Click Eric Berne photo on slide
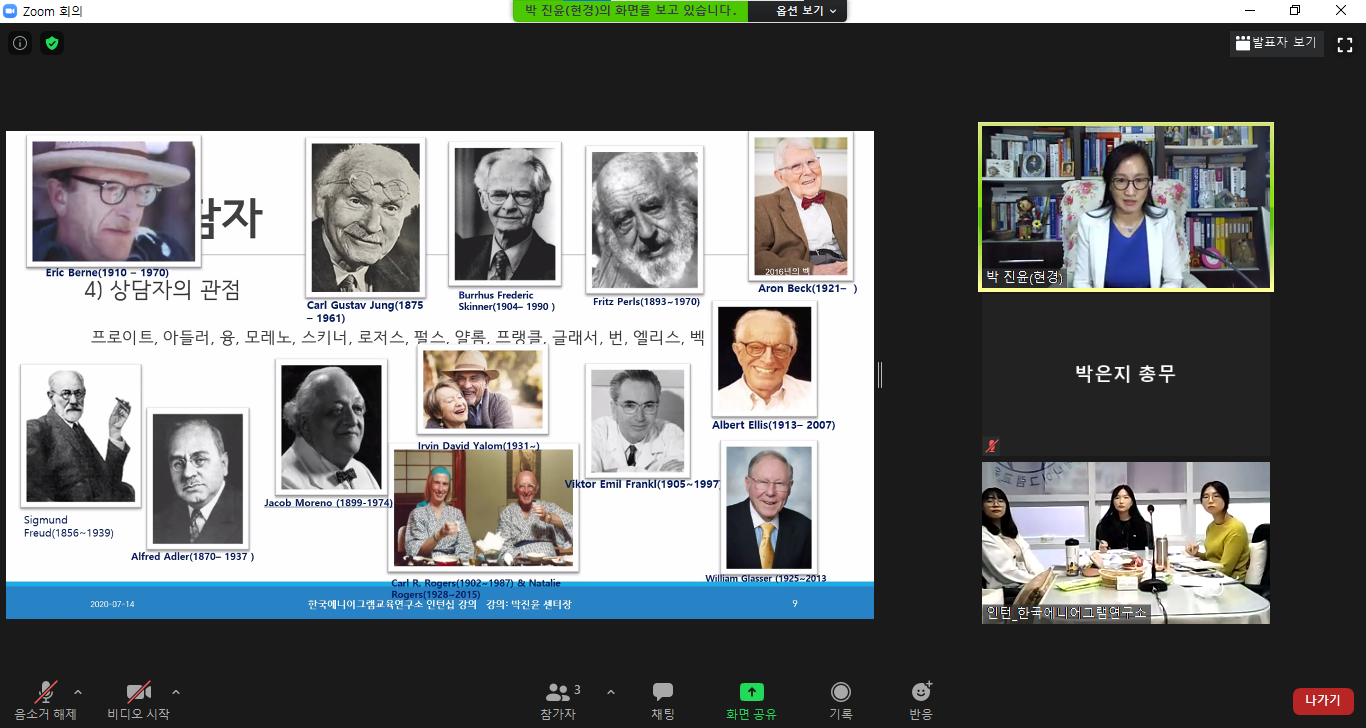The image size is (1366, 728). coord(114,201)
